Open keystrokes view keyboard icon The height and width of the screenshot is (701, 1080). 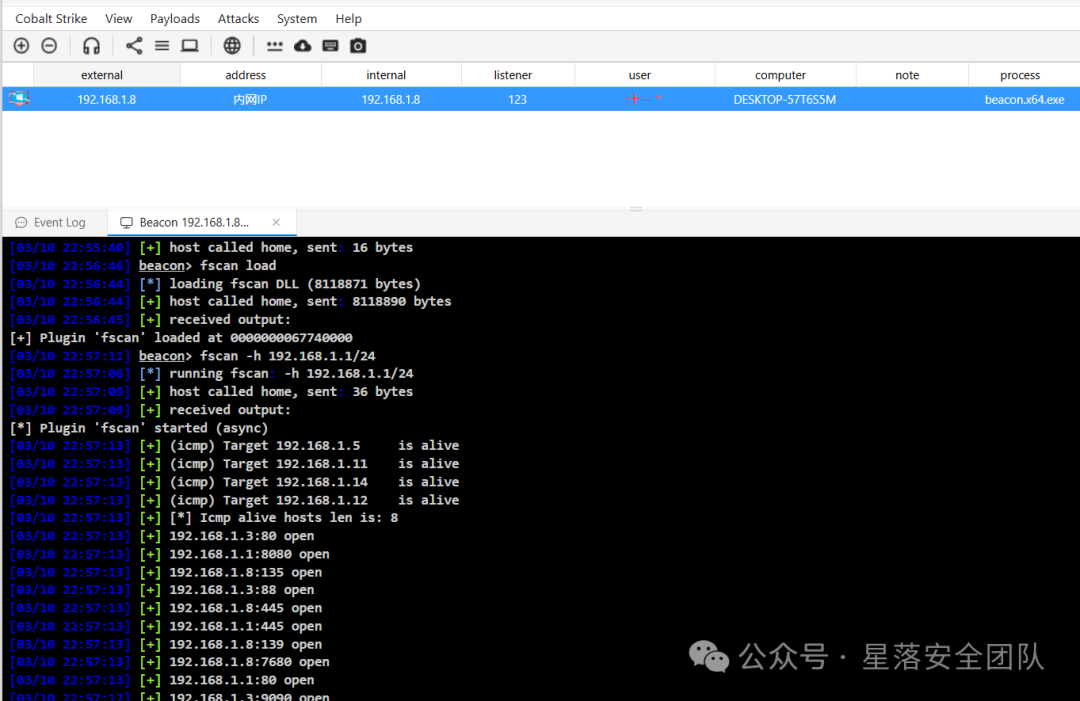(x=331, y=45)
